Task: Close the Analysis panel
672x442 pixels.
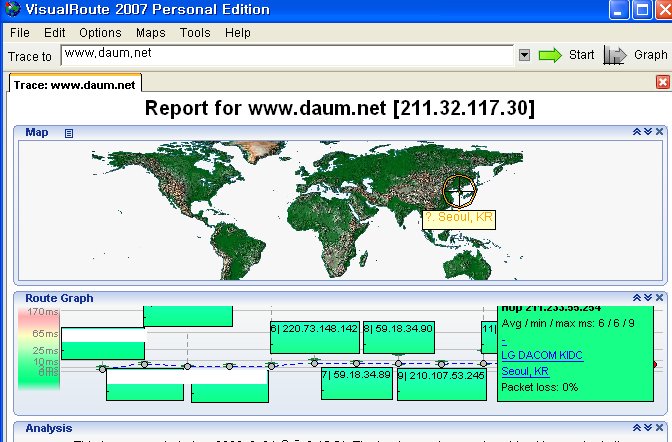Action: click(659, 427)
